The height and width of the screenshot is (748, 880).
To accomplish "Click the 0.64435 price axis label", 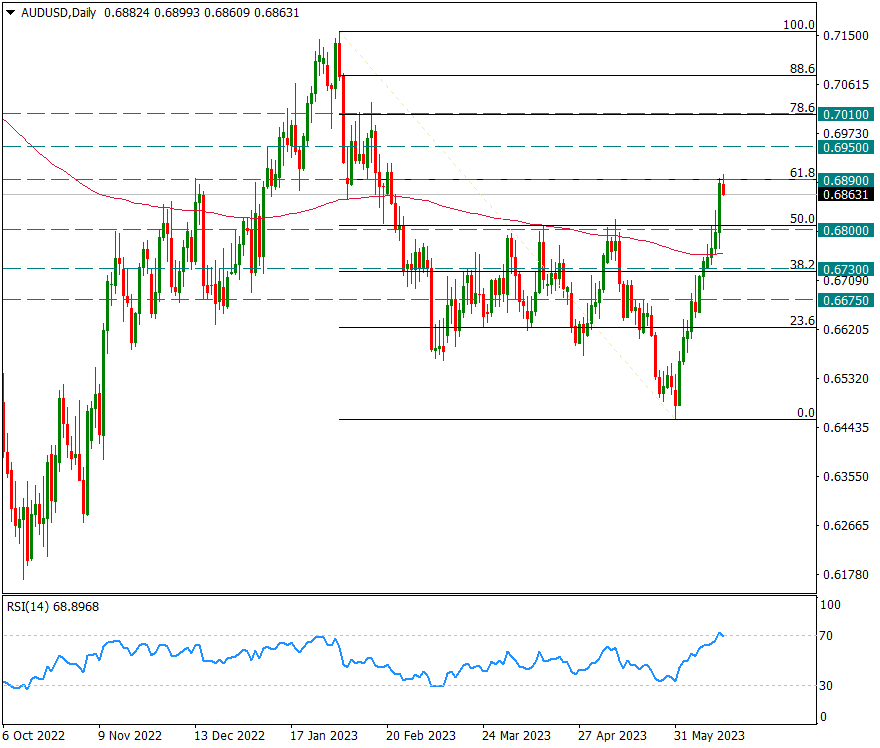I will (x=846, y=428).
